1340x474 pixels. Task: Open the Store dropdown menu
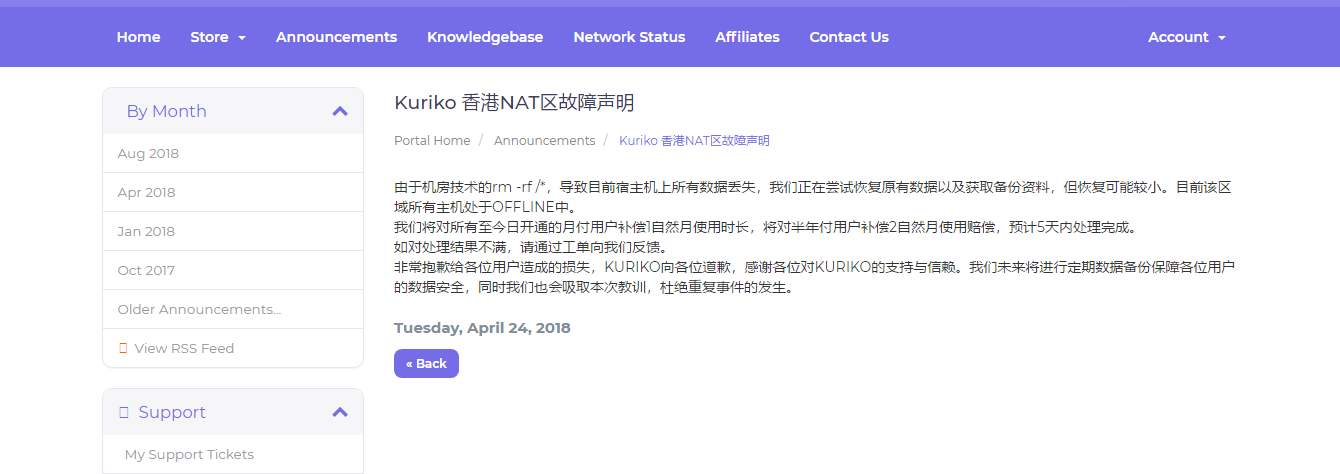[218, 37]
